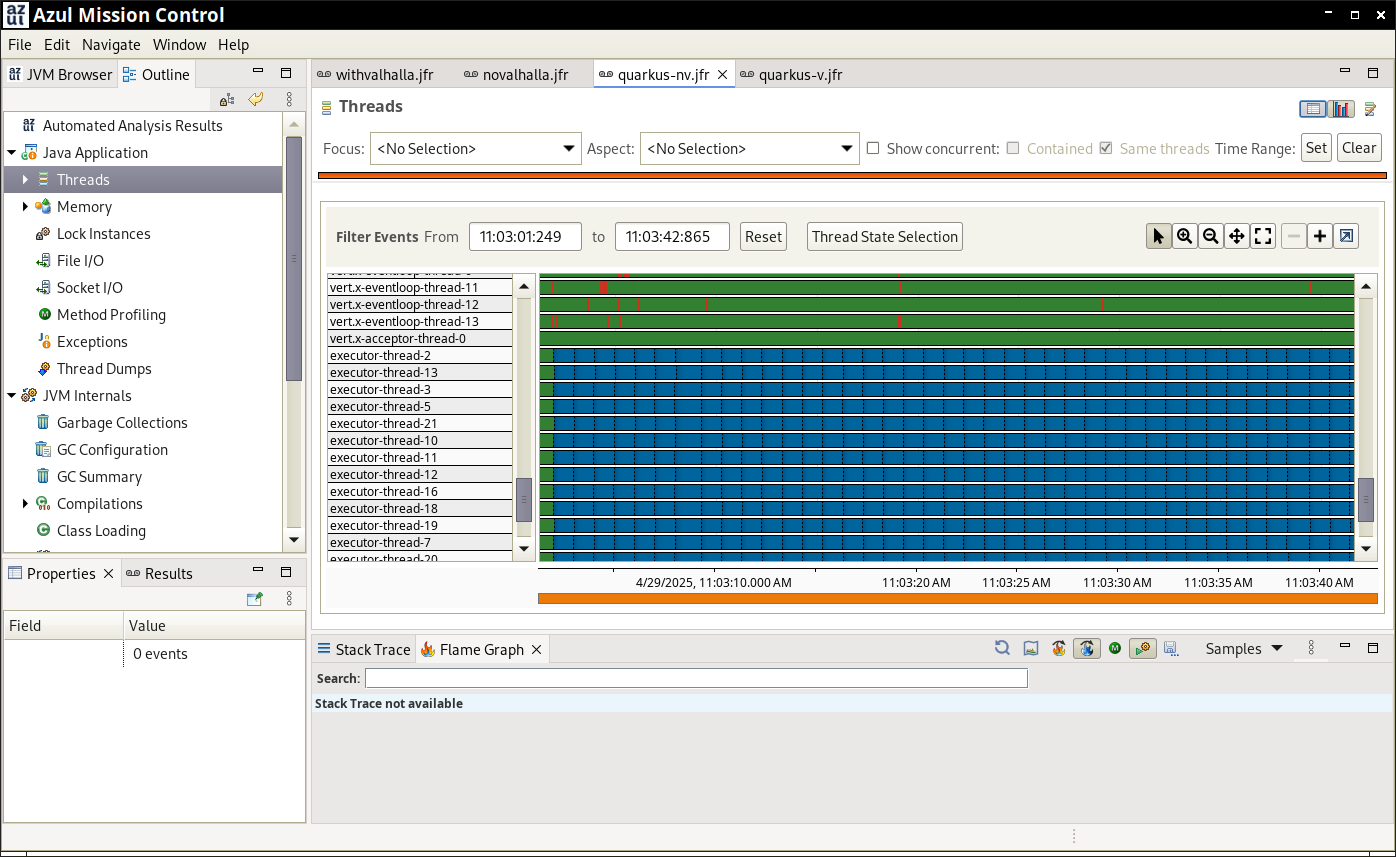Click the Thread State Selection button
The width and height of the screenshot is (1396, 857).
884,237
